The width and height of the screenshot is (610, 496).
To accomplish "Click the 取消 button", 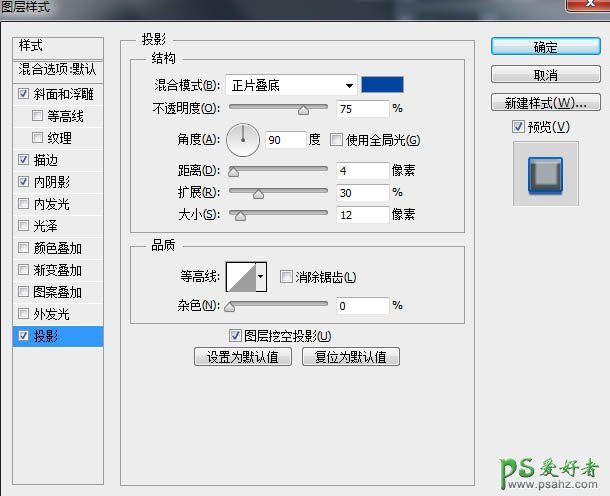I will (x=546, y=75).
